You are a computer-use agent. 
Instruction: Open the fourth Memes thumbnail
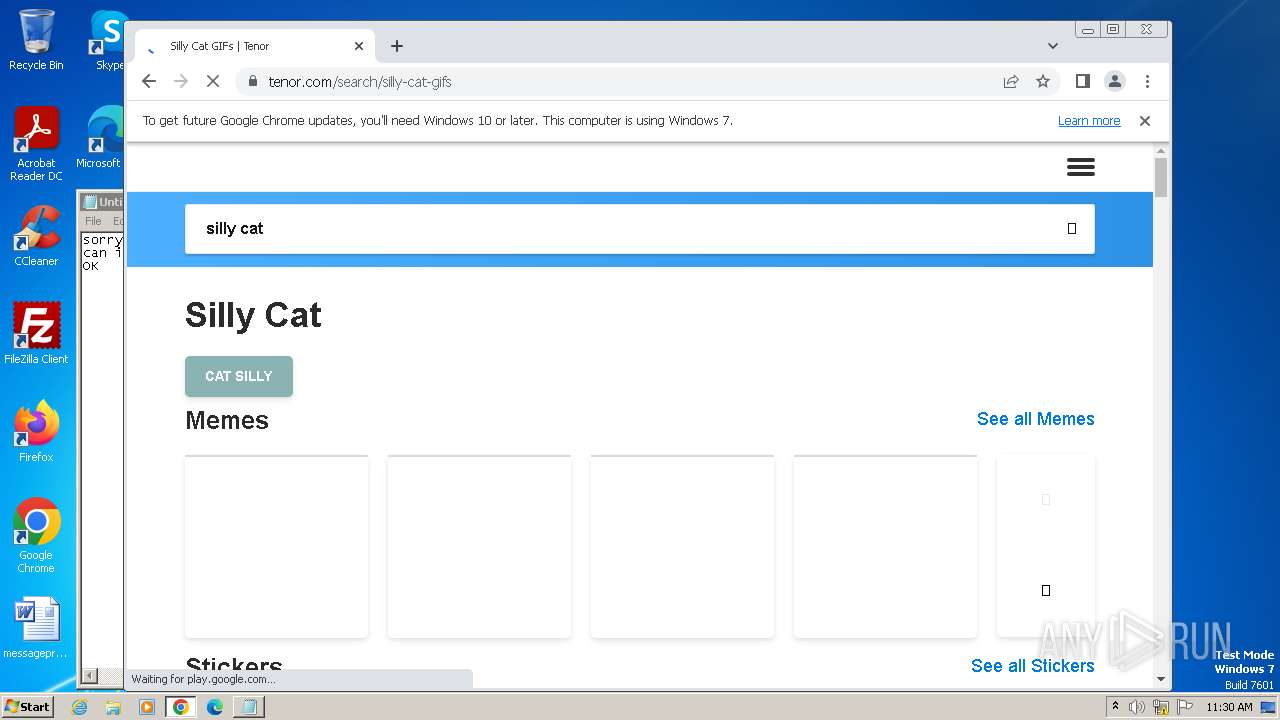coord(886,546)
